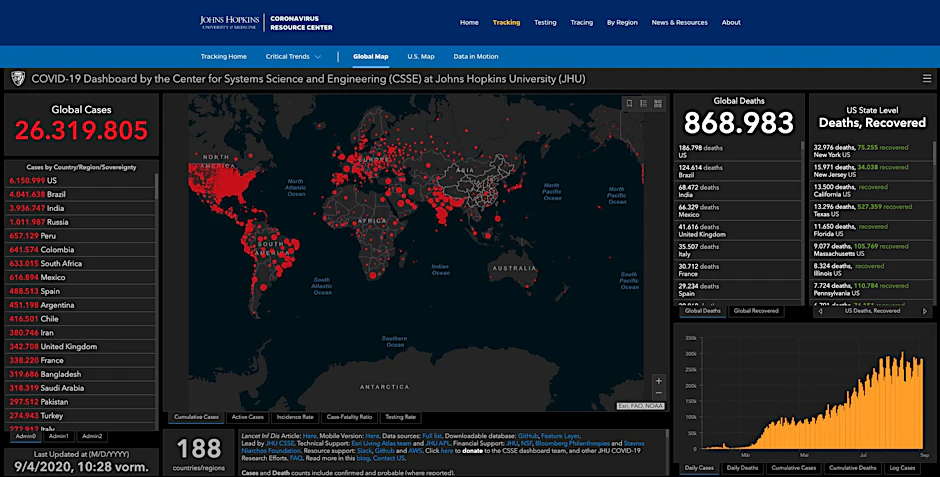Open the Tracking section in top navigation

point(506,23)
